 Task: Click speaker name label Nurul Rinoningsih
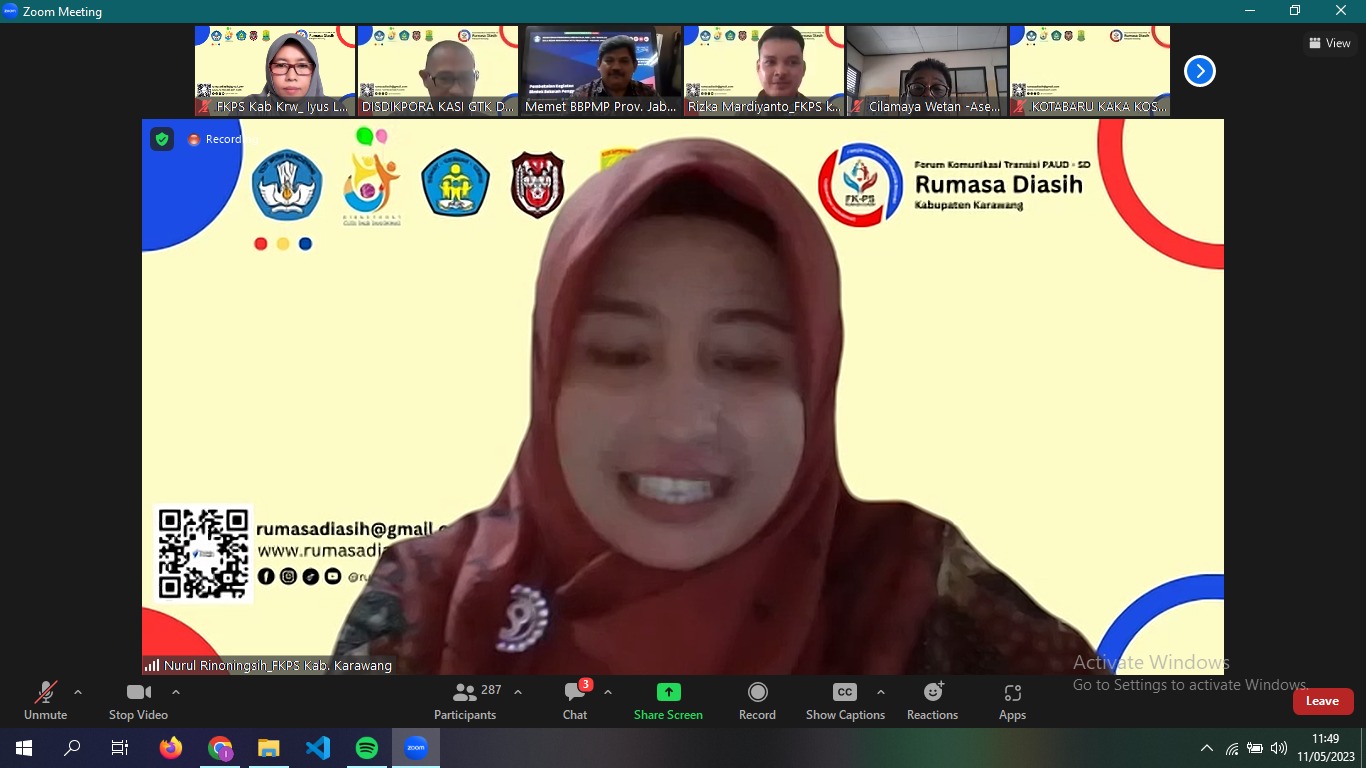pyautogui.click(x=269, y=665)
